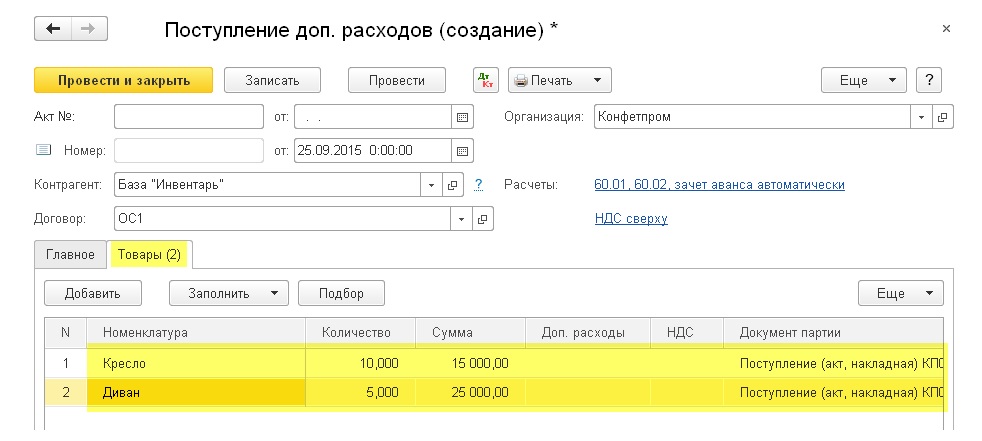Image resolution: width=982 pixels, height=441 pixels.
Task: Select the Кресло row cell
Action: point(196,363)
